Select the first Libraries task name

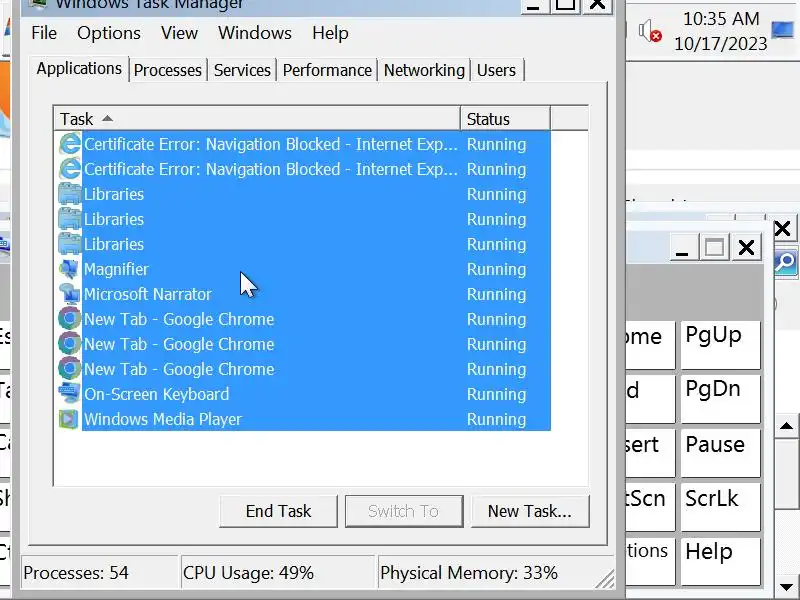[x=114, y=194]
